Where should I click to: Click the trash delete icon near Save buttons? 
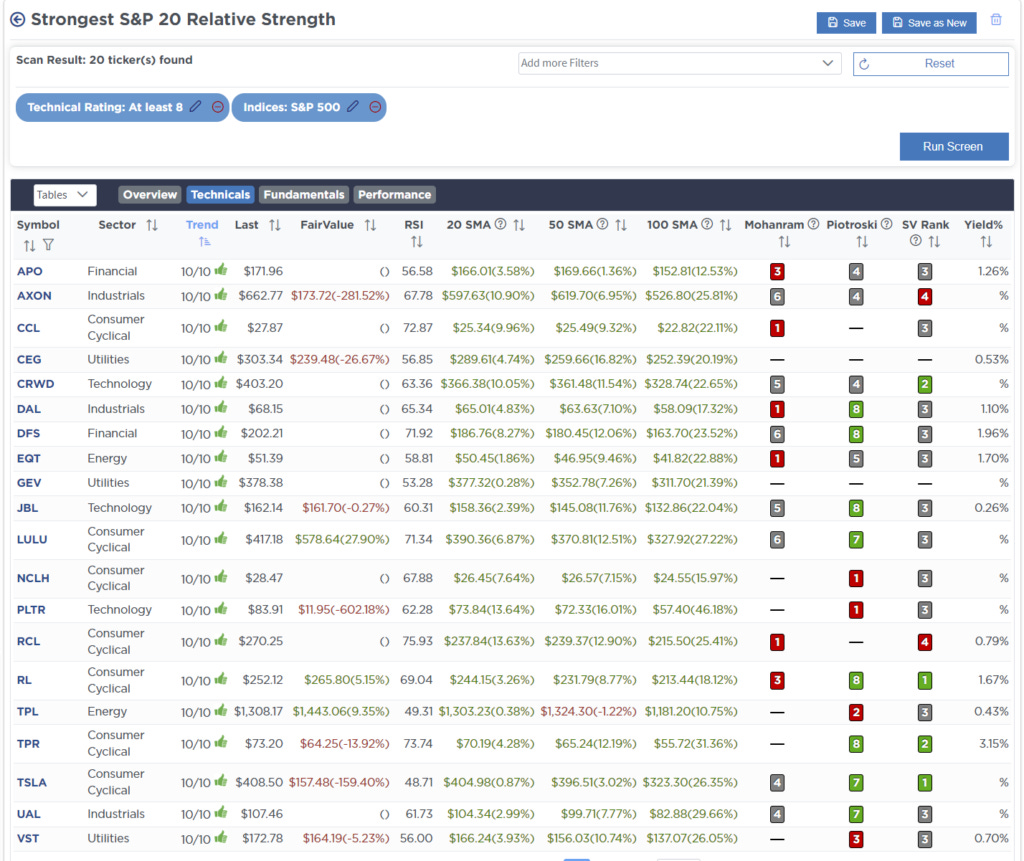[996, 19]
